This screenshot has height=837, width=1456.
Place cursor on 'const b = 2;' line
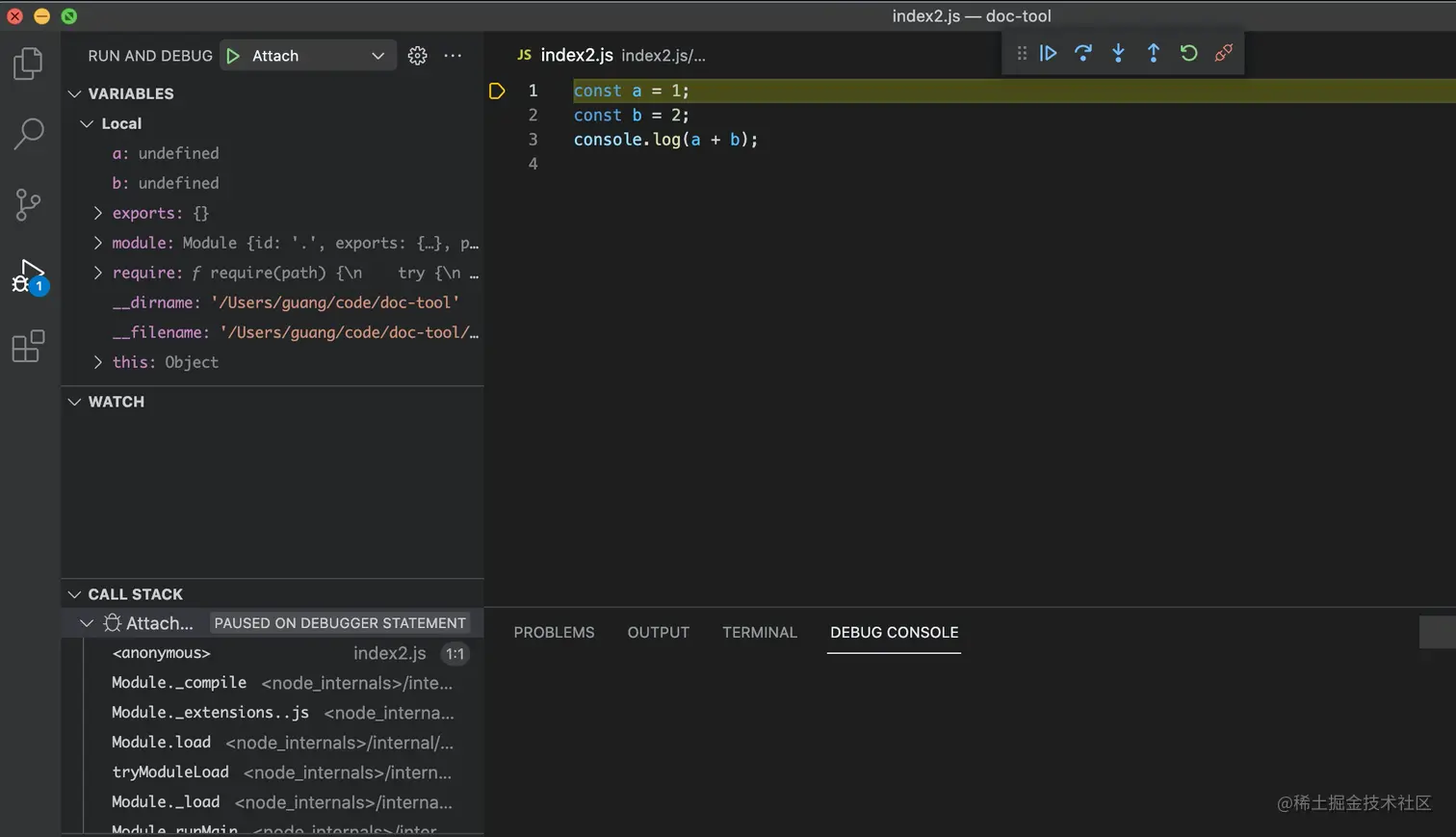tap(632, 115)
